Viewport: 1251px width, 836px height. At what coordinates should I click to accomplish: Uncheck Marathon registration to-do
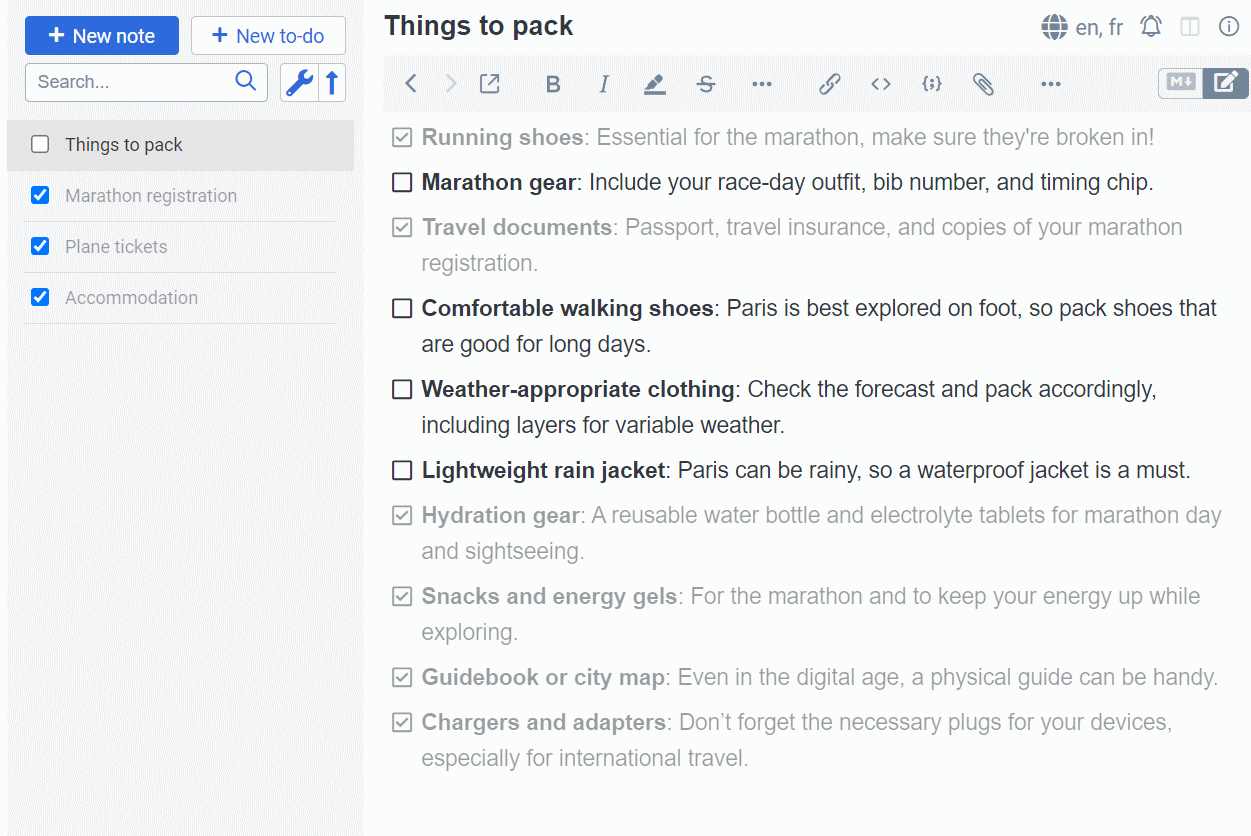[x=40, y=196]
